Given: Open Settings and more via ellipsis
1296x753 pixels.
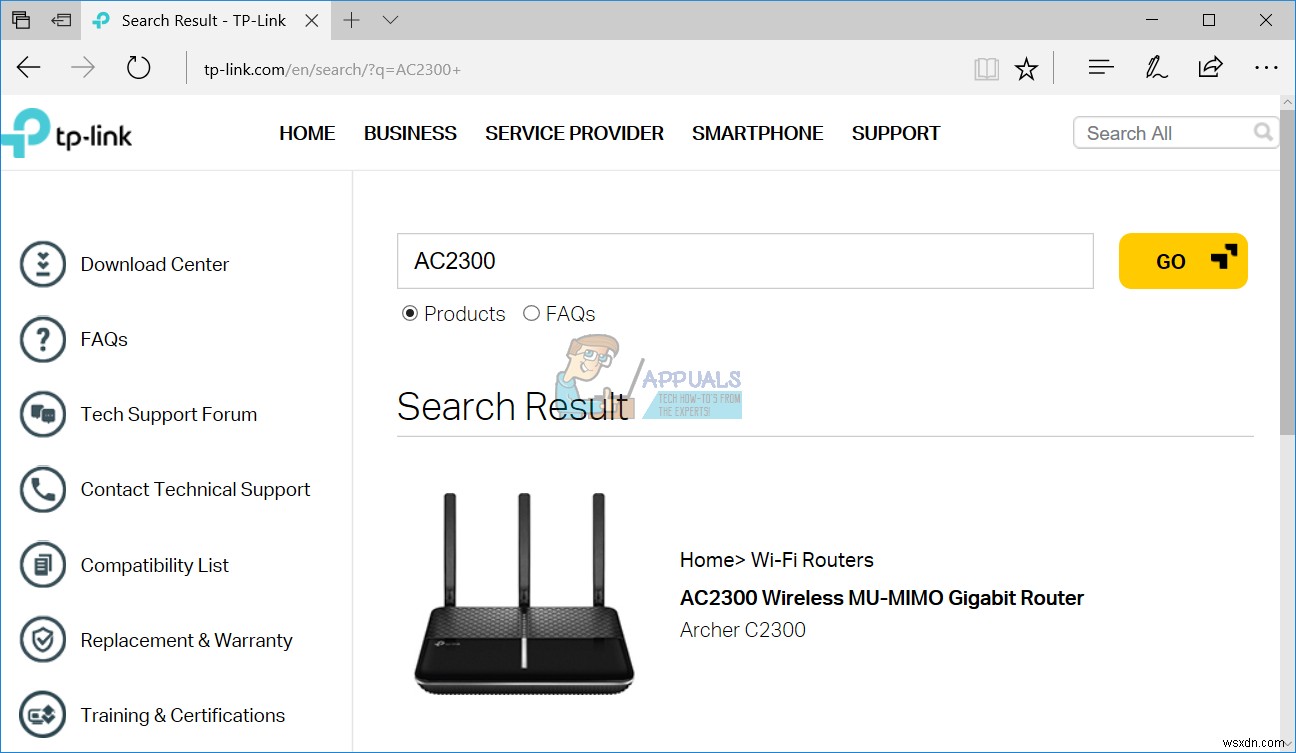Looking at the screenshot, I should (x=1266, y=68).
